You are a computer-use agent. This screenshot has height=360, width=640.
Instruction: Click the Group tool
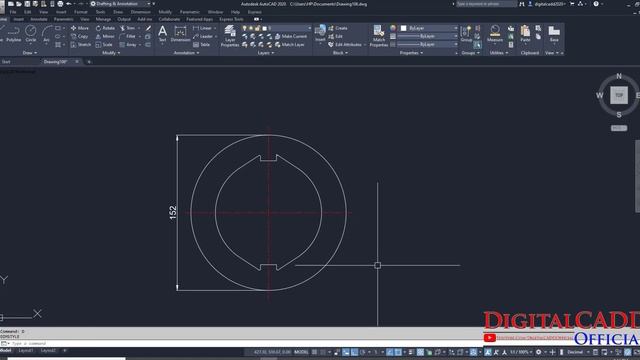point(466,34)
